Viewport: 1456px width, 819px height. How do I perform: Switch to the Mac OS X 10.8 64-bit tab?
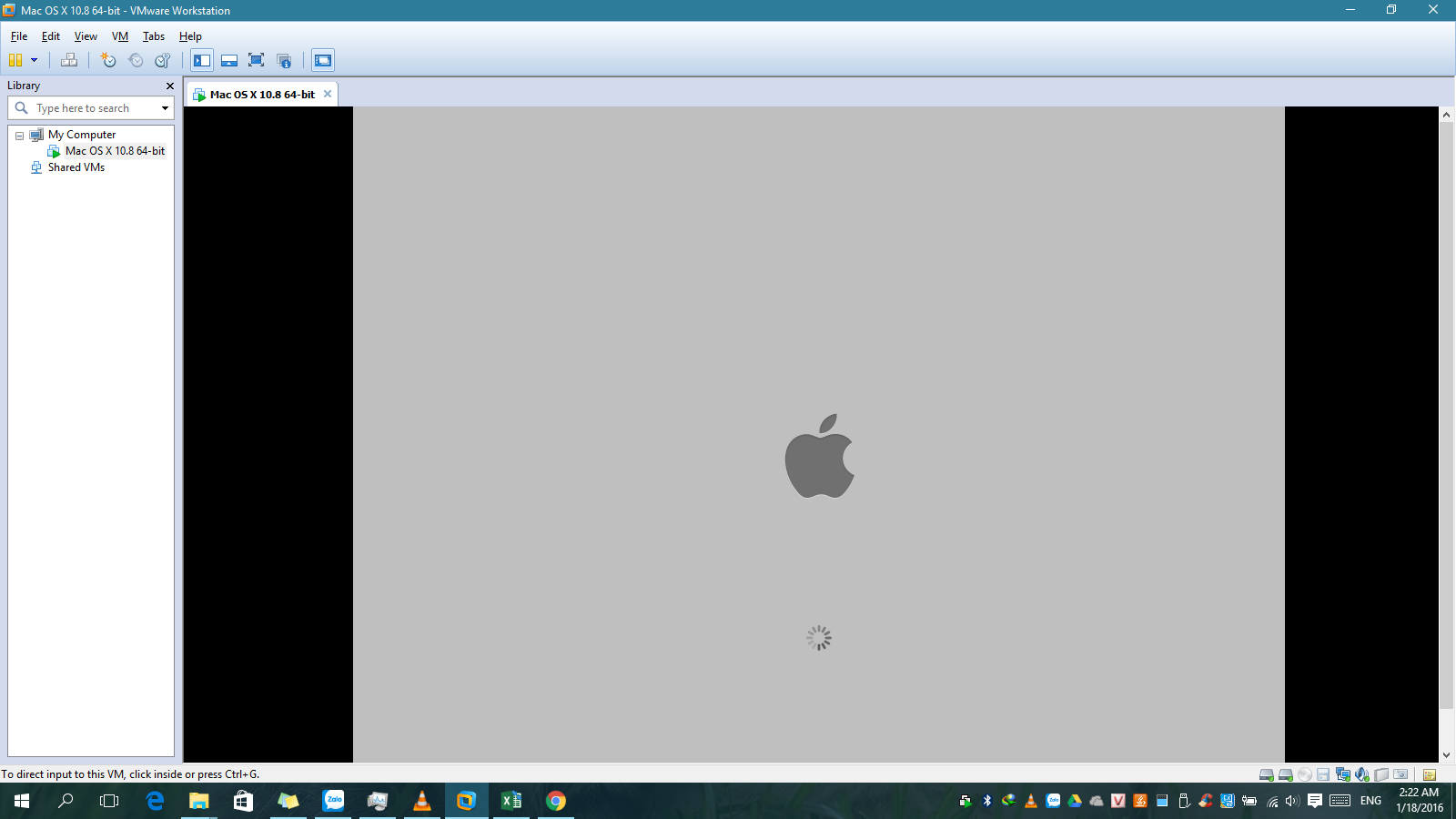[x=262, y=95]
